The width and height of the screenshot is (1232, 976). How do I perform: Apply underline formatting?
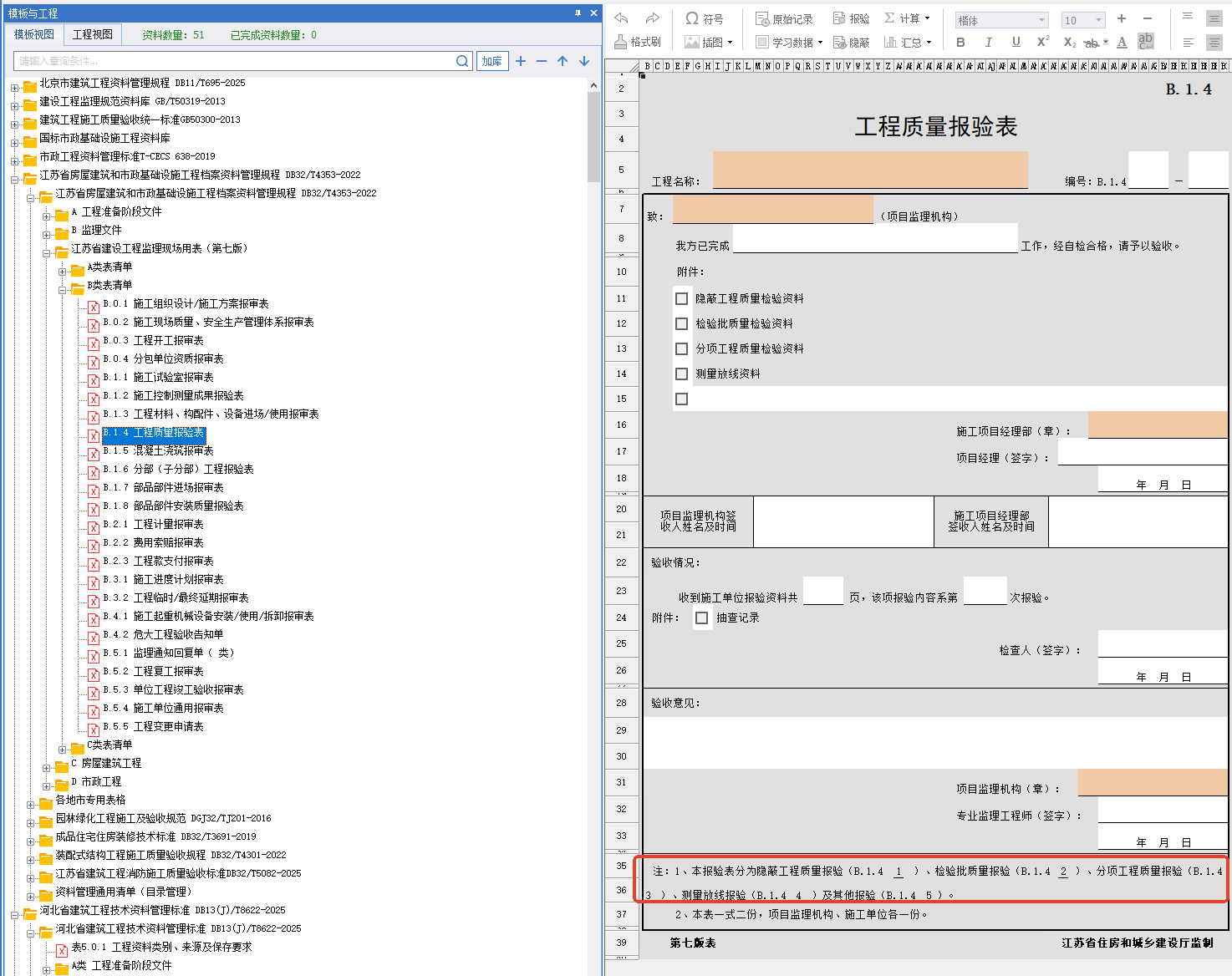1016,42
